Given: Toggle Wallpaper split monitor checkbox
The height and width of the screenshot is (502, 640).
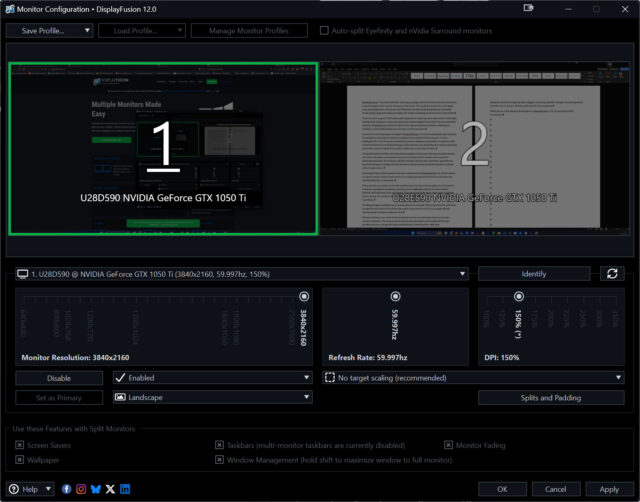Looking at the screenshot, I should pos(19,460).
